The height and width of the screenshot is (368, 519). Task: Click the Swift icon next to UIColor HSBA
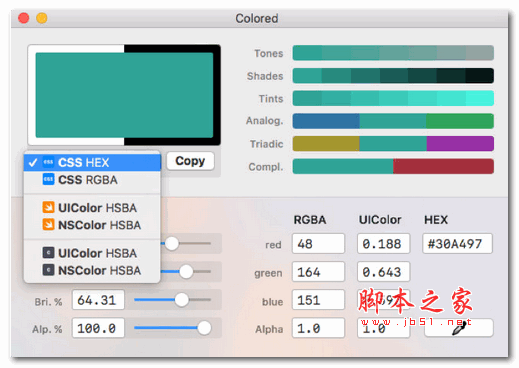tap(48, 207)
